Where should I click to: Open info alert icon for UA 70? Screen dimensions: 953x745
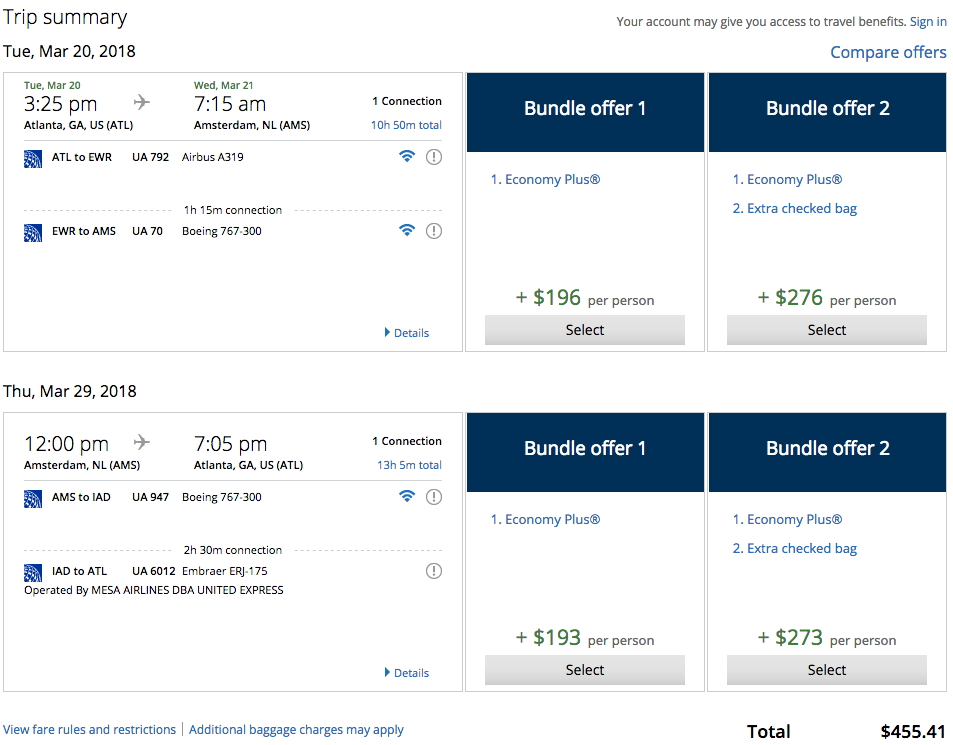pyautogui.click(x=433, y=231)
